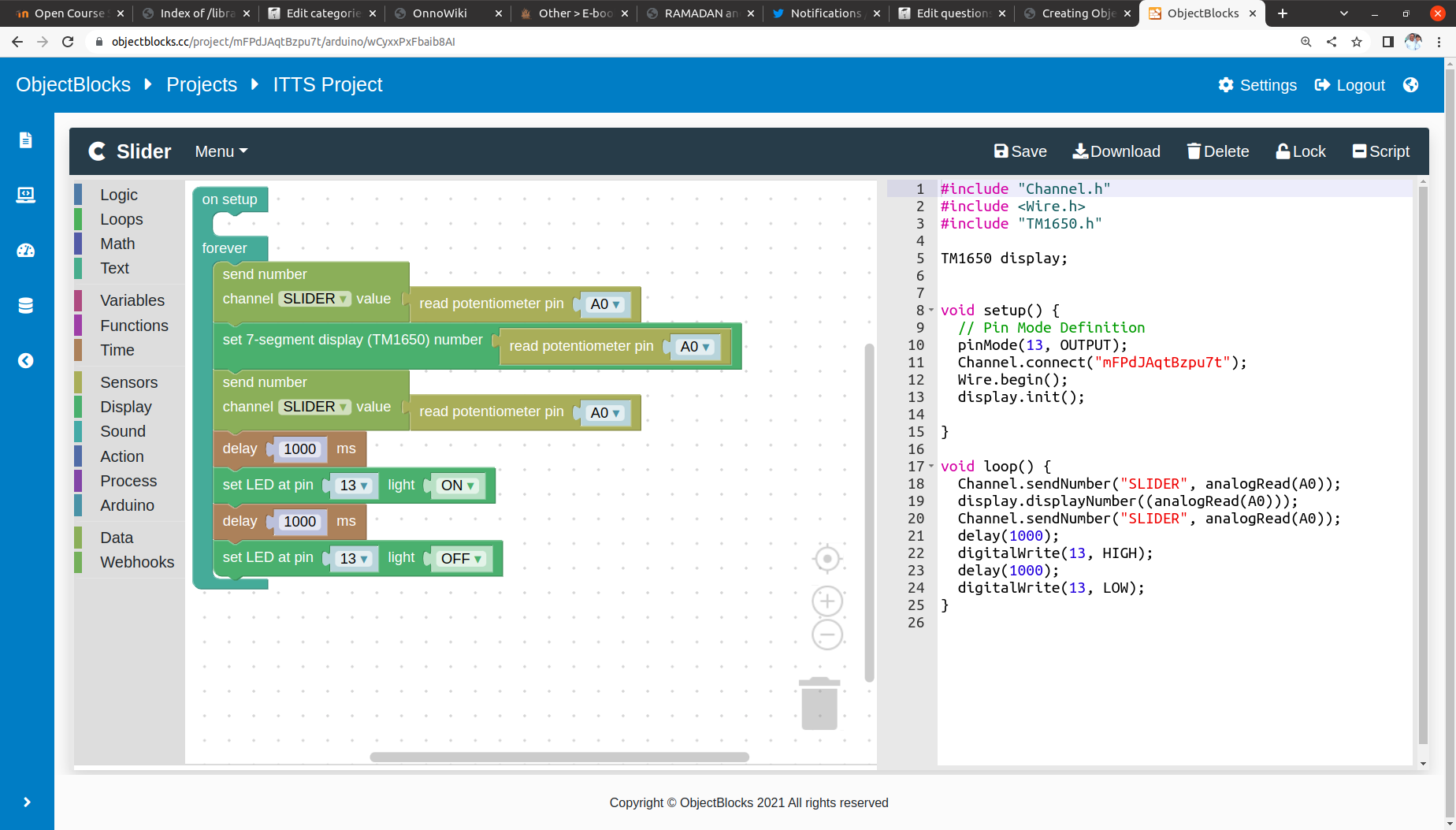The image size is (1456, 830).
Task: Click the globe language icon in header
Action: click(1411, 85)
